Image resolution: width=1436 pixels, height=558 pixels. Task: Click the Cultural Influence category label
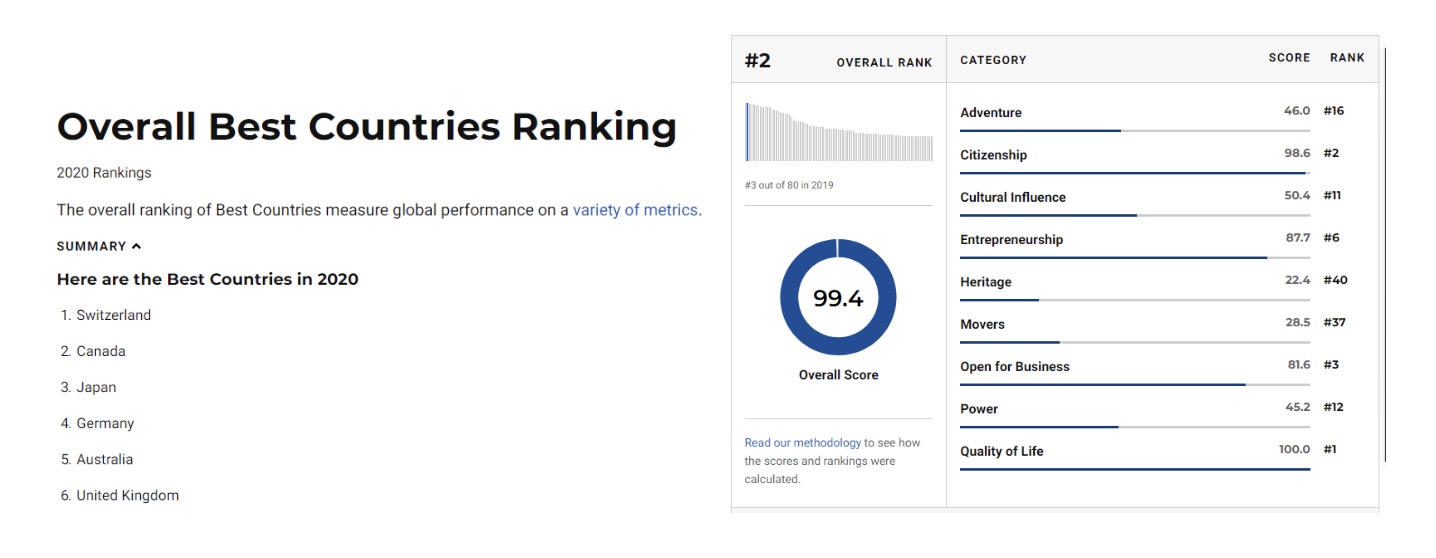1013,197
